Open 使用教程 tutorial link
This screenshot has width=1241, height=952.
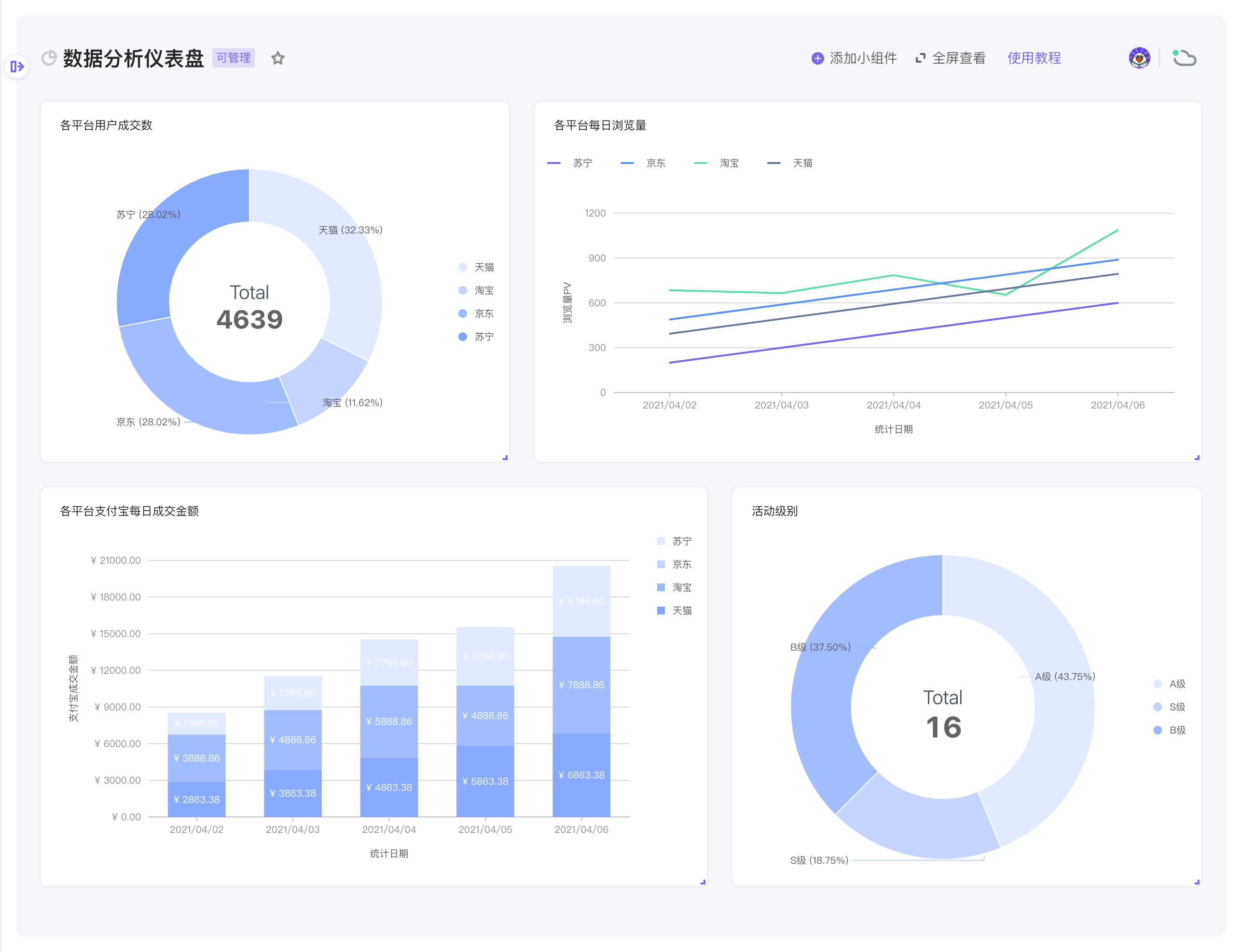click(1034, 58)
